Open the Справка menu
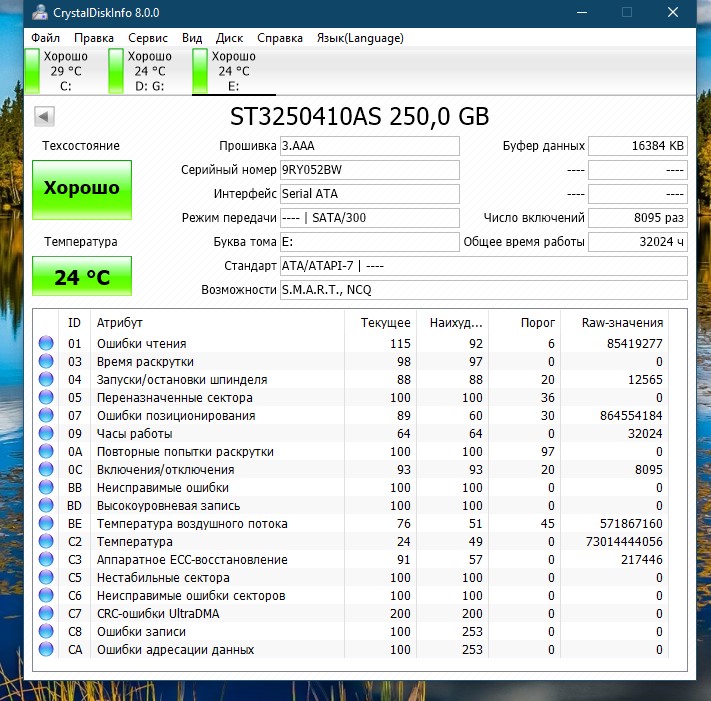The image size is (711, 701). [x=280, y=38]
